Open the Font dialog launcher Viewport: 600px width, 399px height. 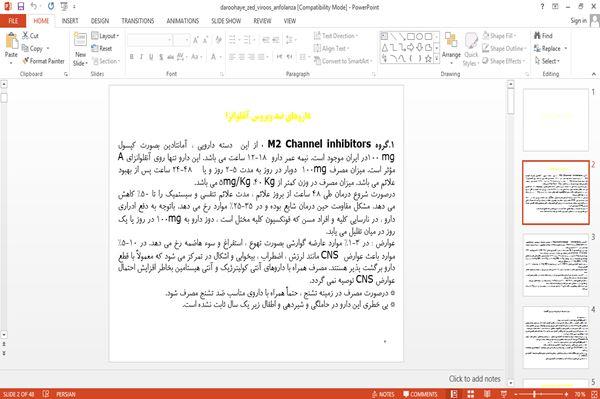point(222,74)
